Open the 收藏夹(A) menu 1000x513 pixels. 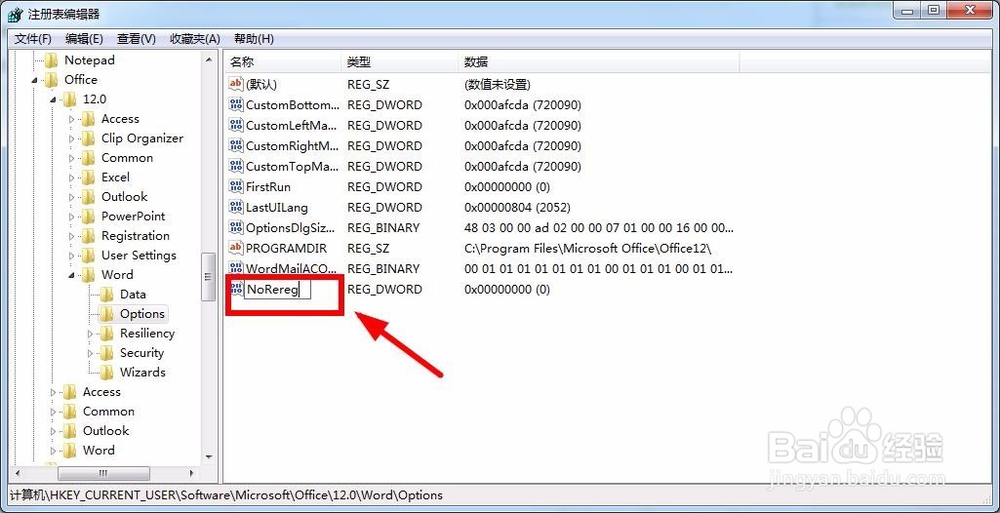[x=195, y=39]
